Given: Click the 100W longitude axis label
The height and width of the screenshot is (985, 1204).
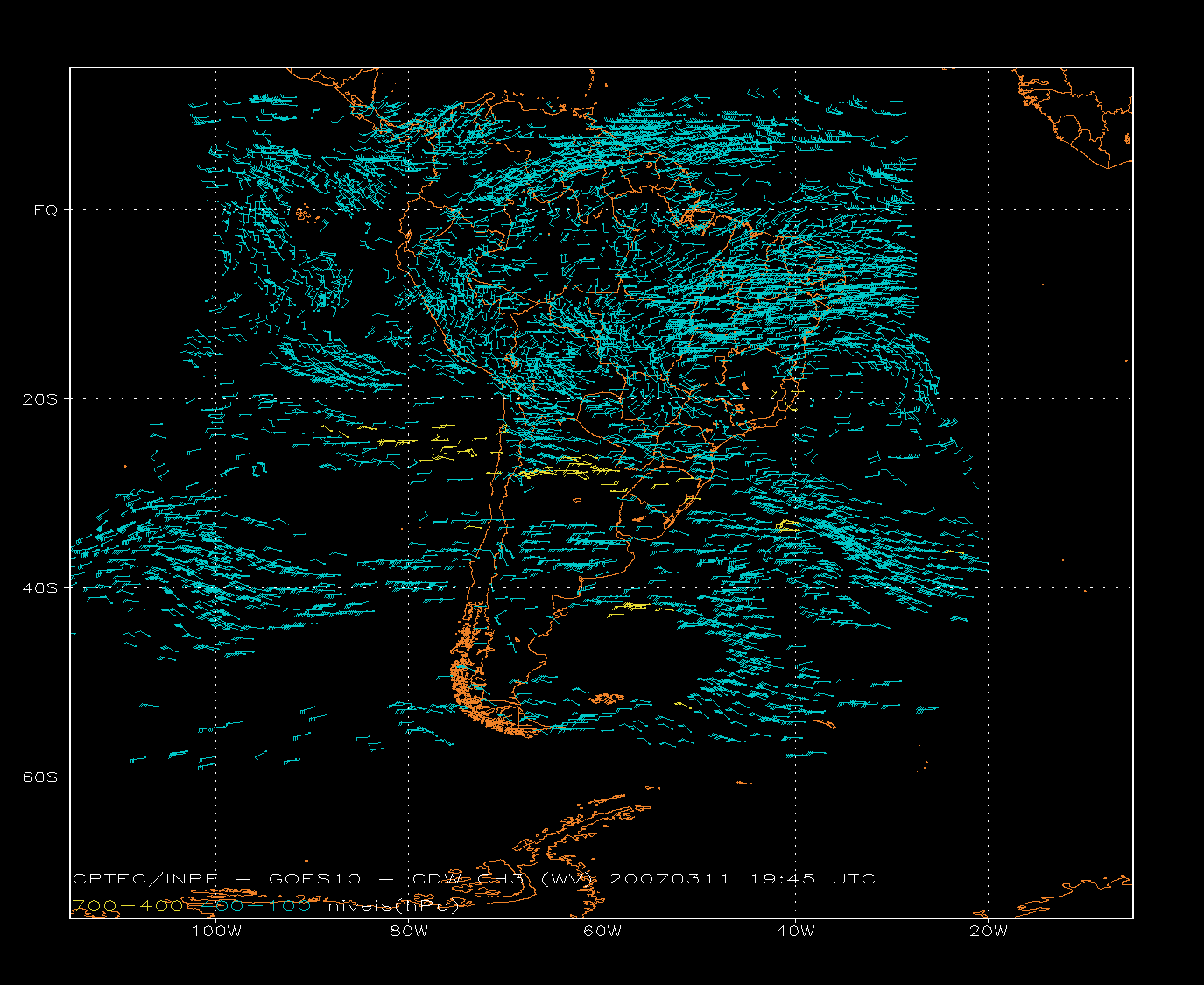Looking at the screenshot, I should pos(216,932).
